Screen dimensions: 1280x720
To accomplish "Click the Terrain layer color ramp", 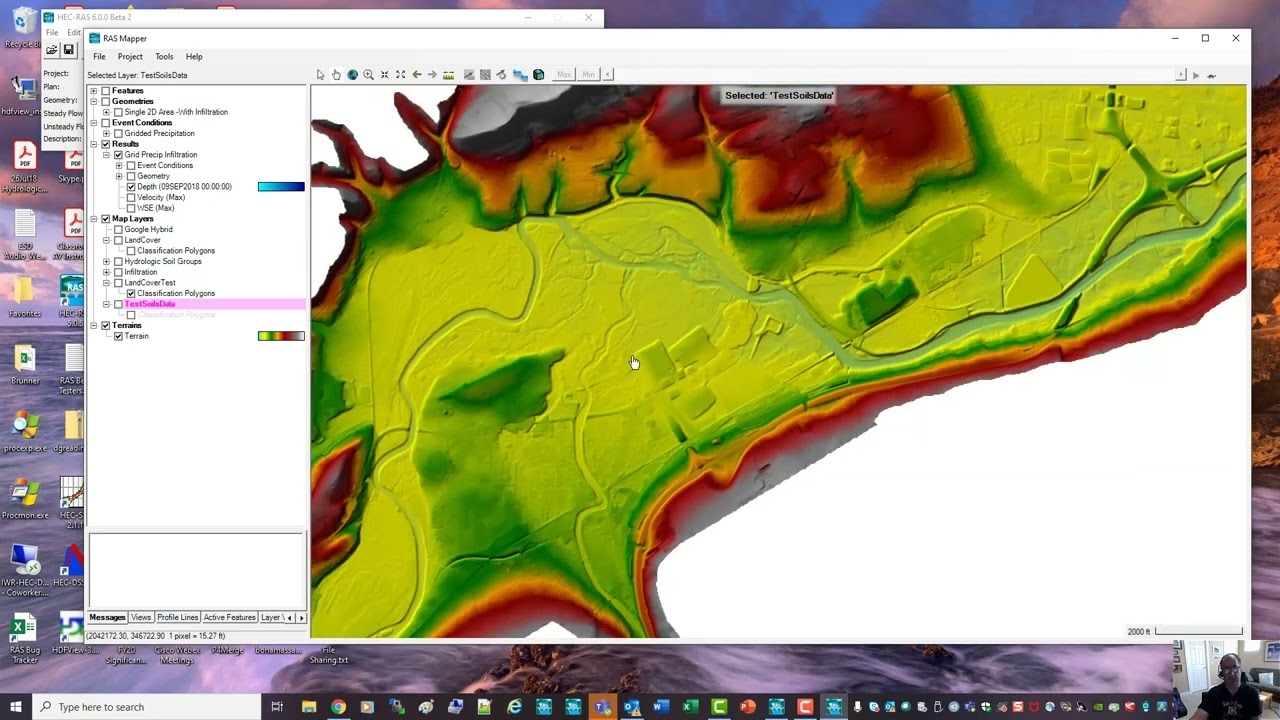I will (x=281, y=336).
